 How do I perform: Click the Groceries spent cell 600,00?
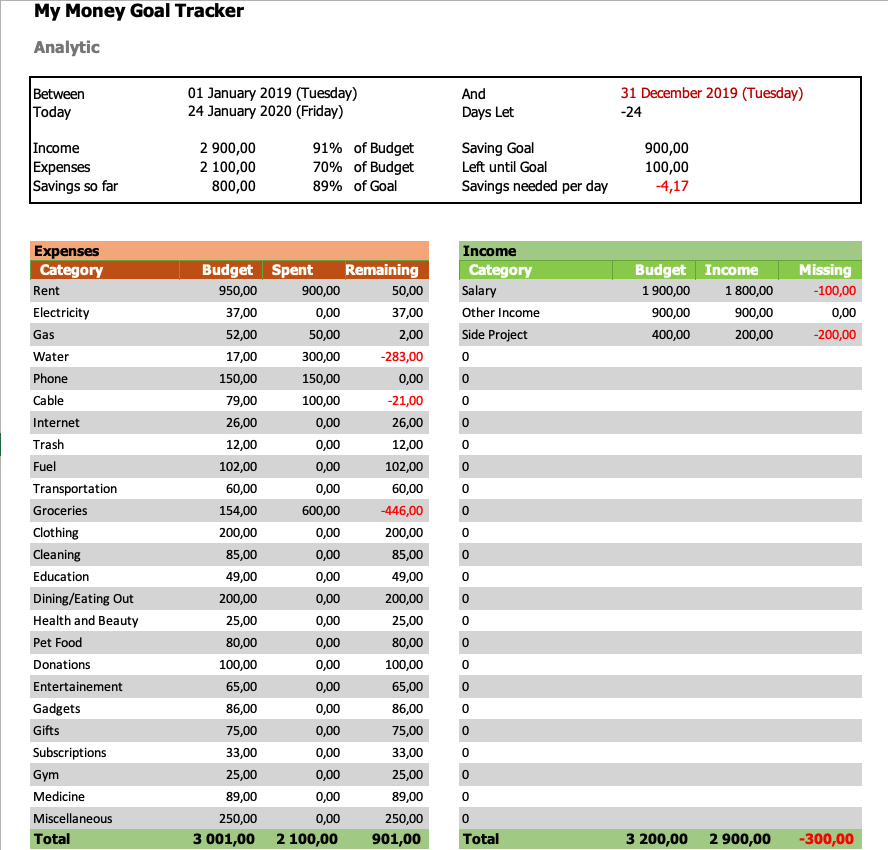coord(321,511)
